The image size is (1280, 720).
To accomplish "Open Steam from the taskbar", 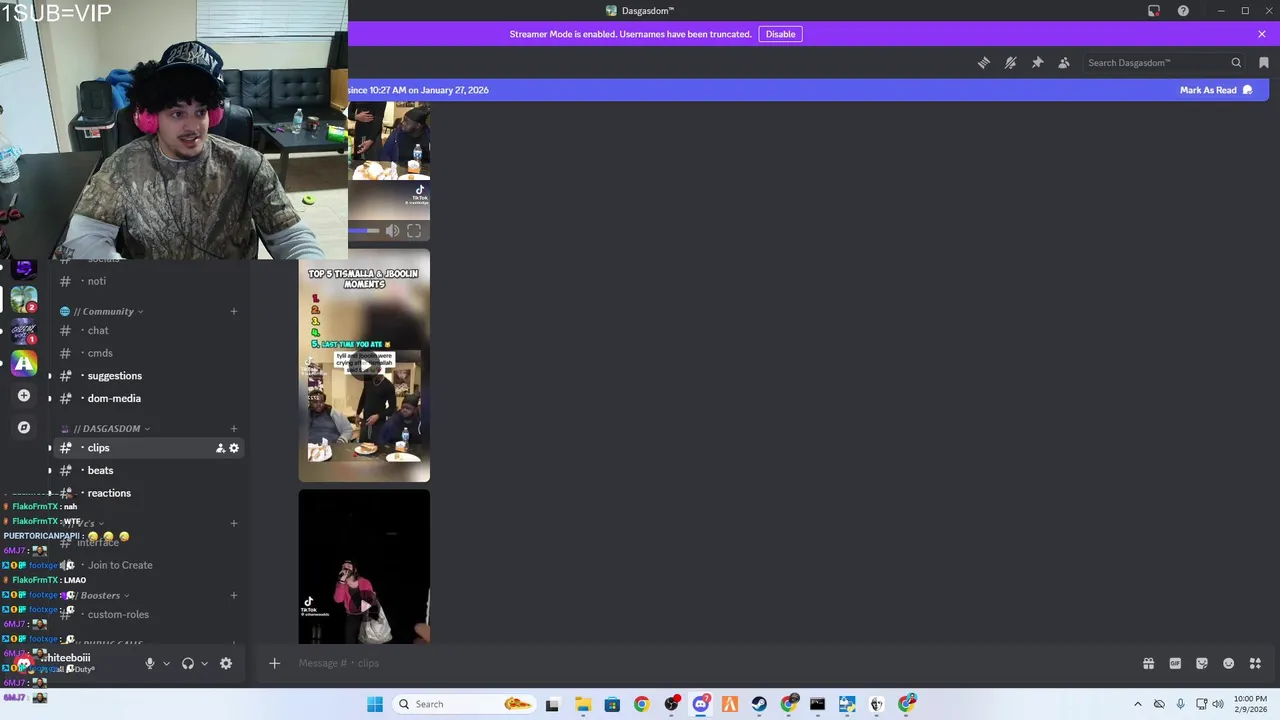I will [x=759, y=704].
